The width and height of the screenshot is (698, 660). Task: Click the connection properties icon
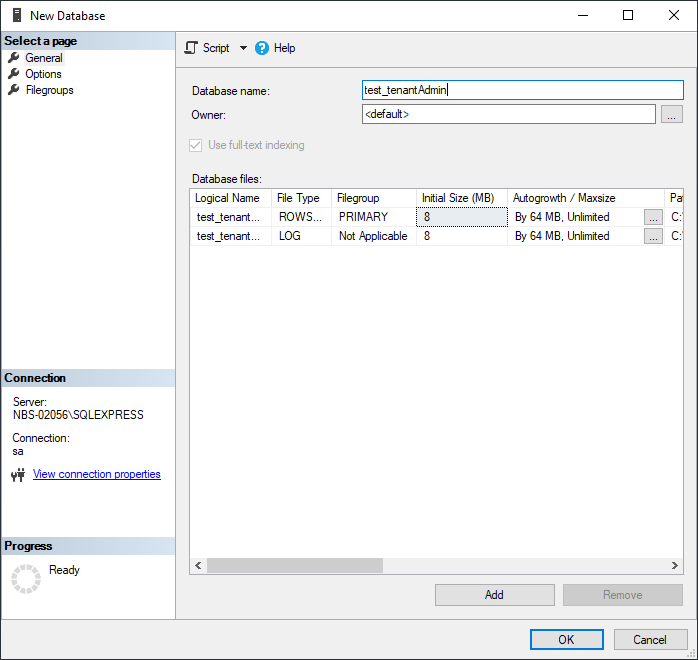(x=17, y=475)
